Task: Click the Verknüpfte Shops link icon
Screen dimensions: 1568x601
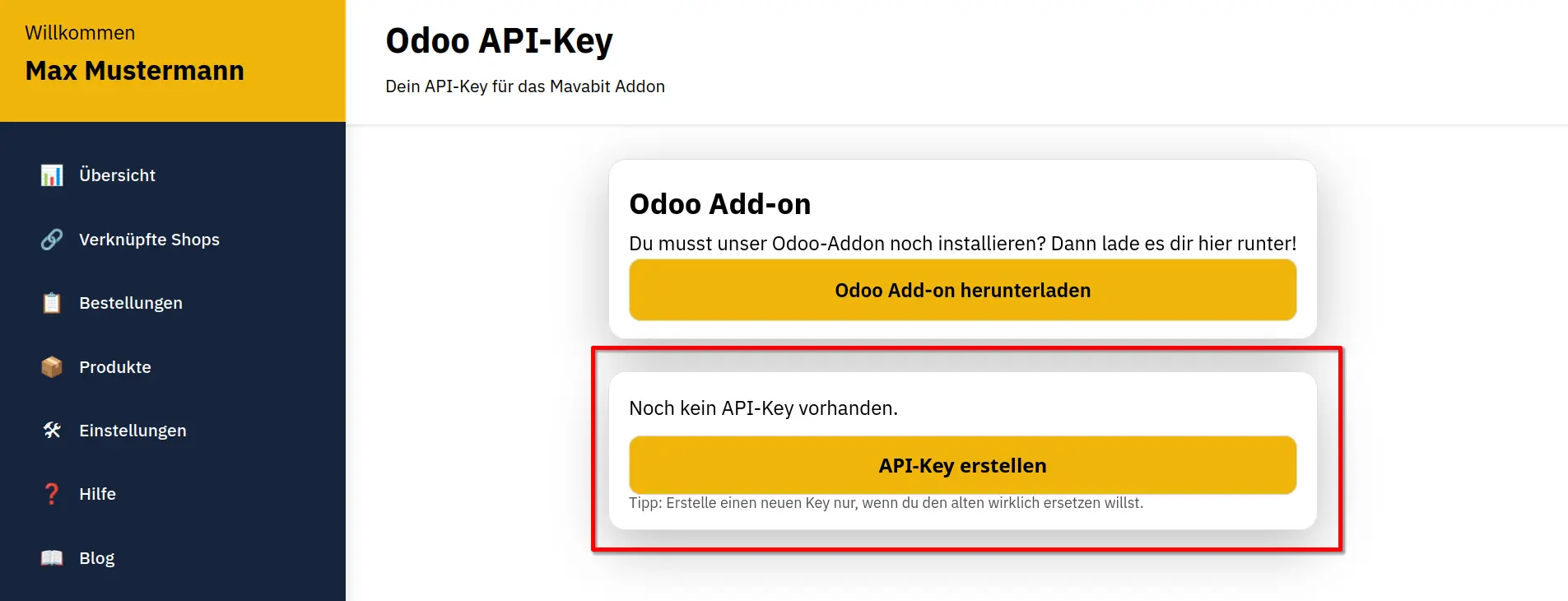Action: coord(51,240)
